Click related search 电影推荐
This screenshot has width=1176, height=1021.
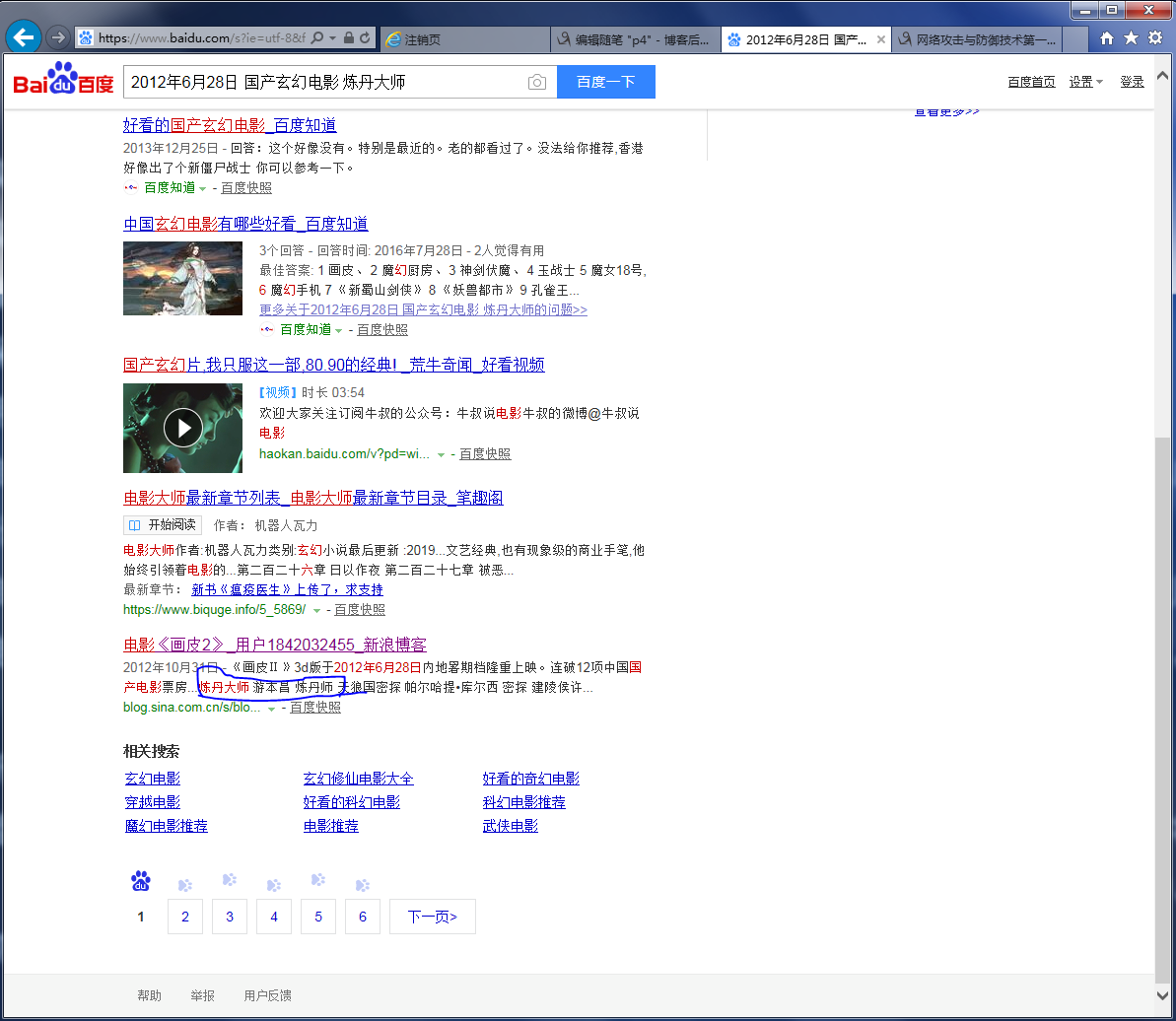point(331,825)
